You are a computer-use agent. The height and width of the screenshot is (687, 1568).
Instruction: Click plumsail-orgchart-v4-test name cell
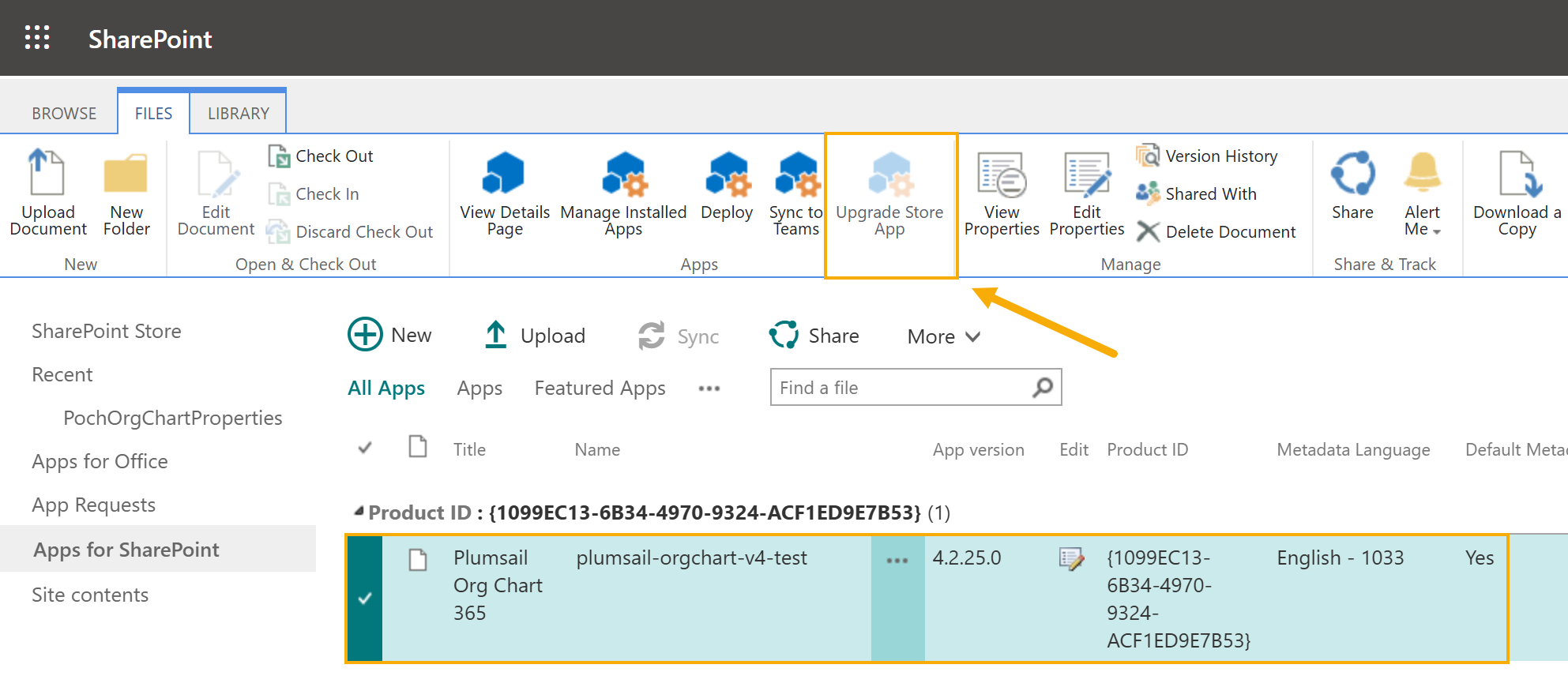(691, 557)
